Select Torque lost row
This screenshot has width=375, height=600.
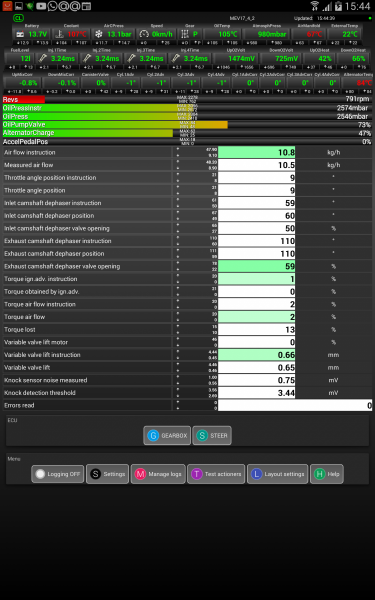188,329
